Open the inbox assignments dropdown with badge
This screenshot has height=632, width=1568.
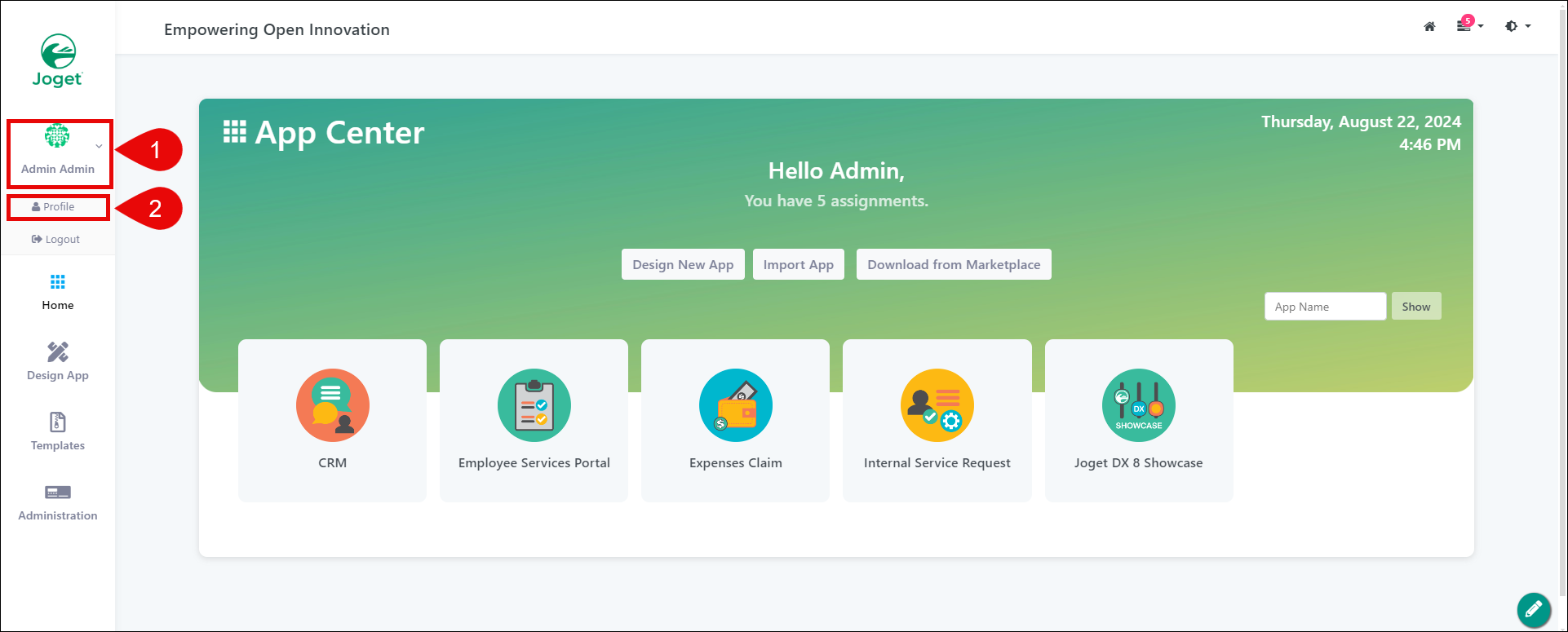(1469, 25)
